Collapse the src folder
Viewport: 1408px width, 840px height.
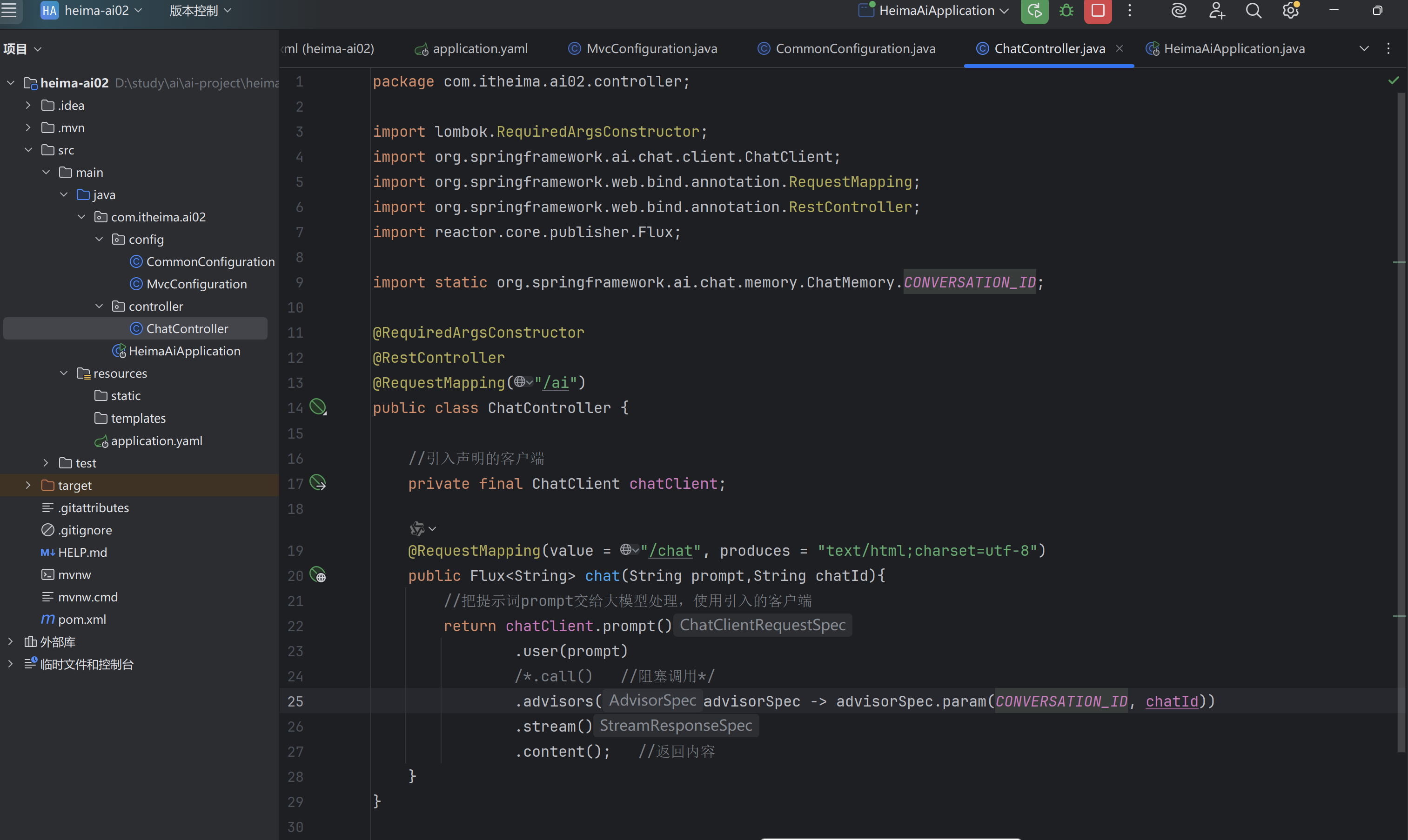28,150
